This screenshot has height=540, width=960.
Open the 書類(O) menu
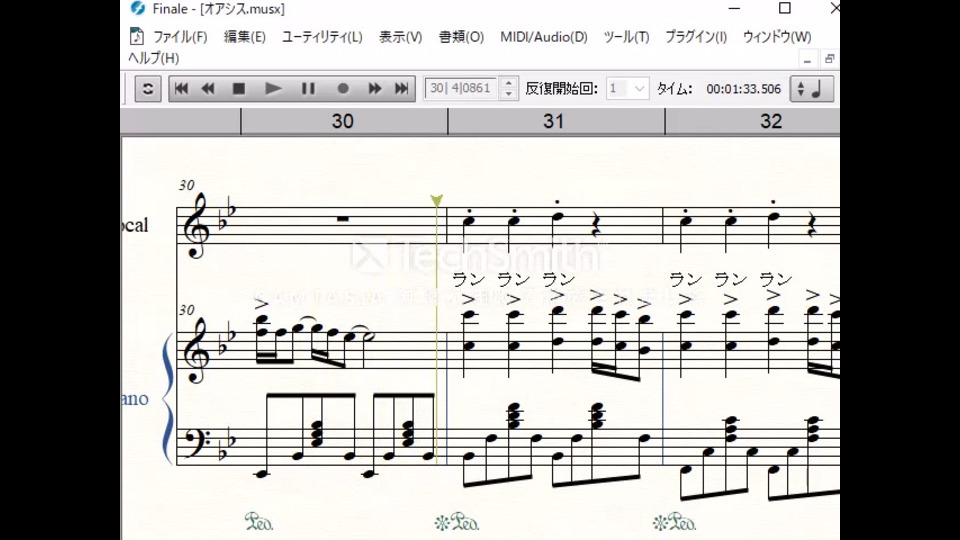[x=461, y=37]
